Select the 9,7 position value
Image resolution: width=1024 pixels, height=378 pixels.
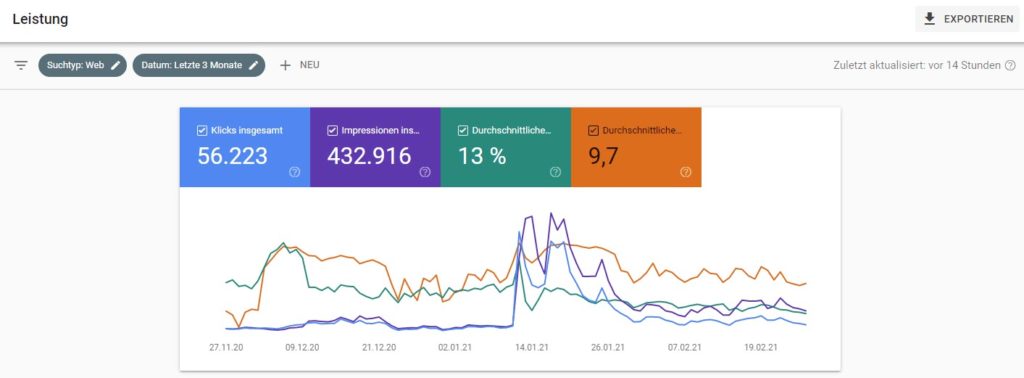[603, 157]
